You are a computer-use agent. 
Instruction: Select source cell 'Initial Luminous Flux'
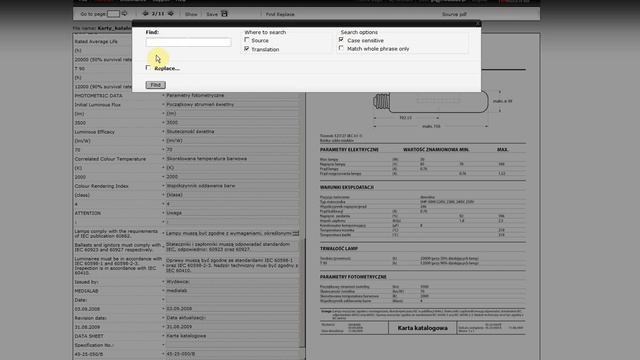[x=98, y=104]
